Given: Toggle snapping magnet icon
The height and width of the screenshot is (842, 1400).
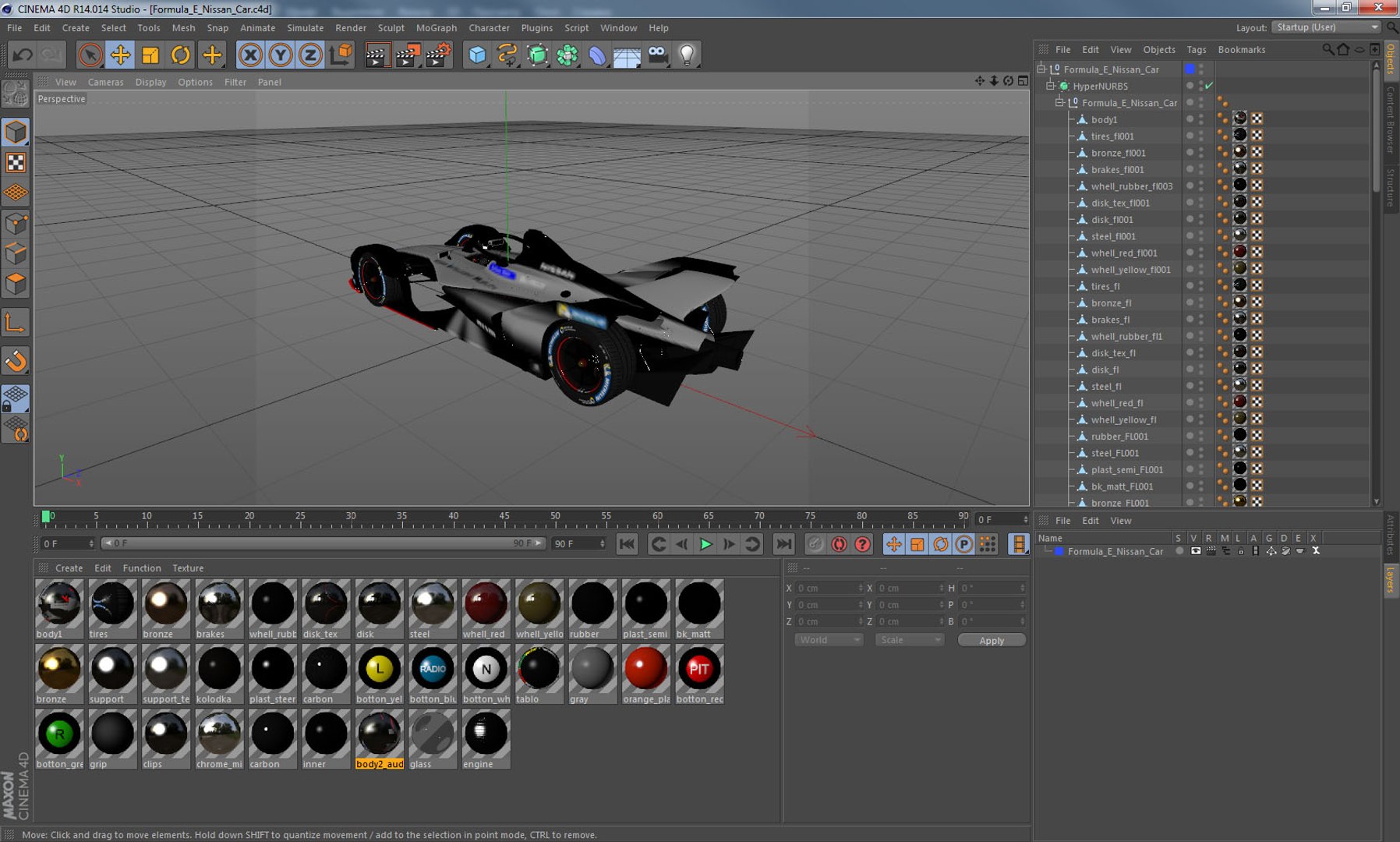Looking at the screenshot, I should (16, 361).
